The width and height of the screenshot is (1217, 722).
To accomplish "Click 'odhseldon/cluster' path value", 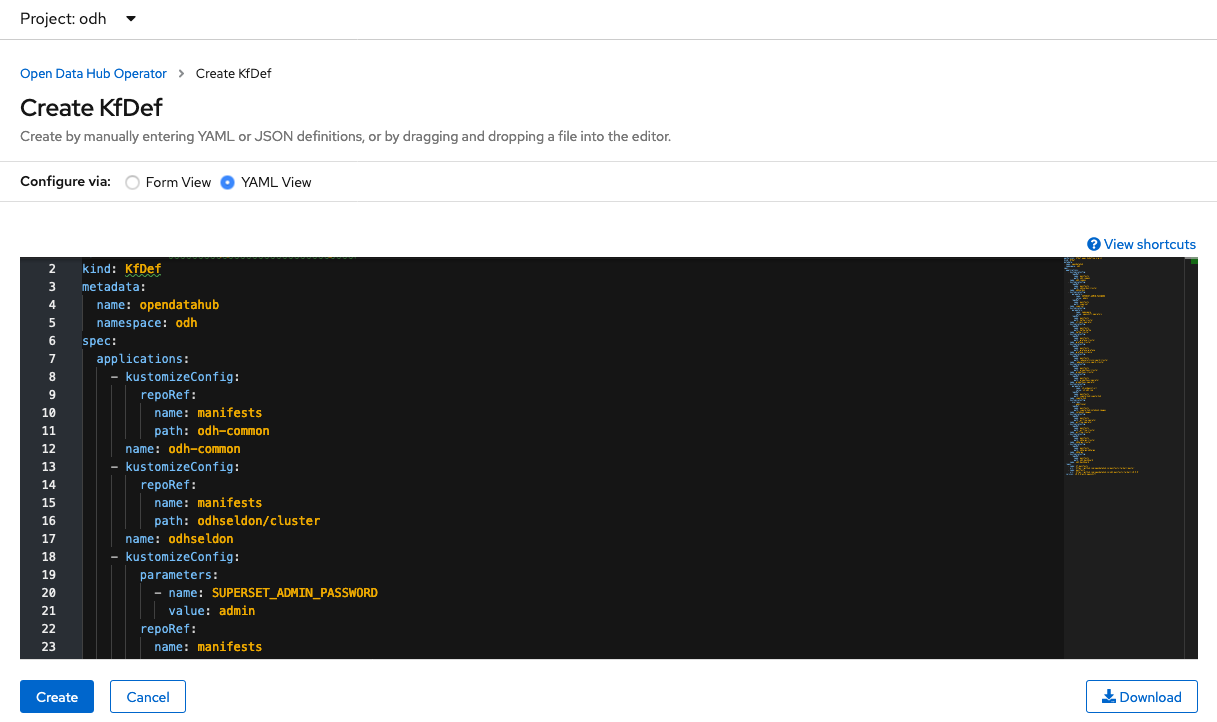I will pos(258,521).
